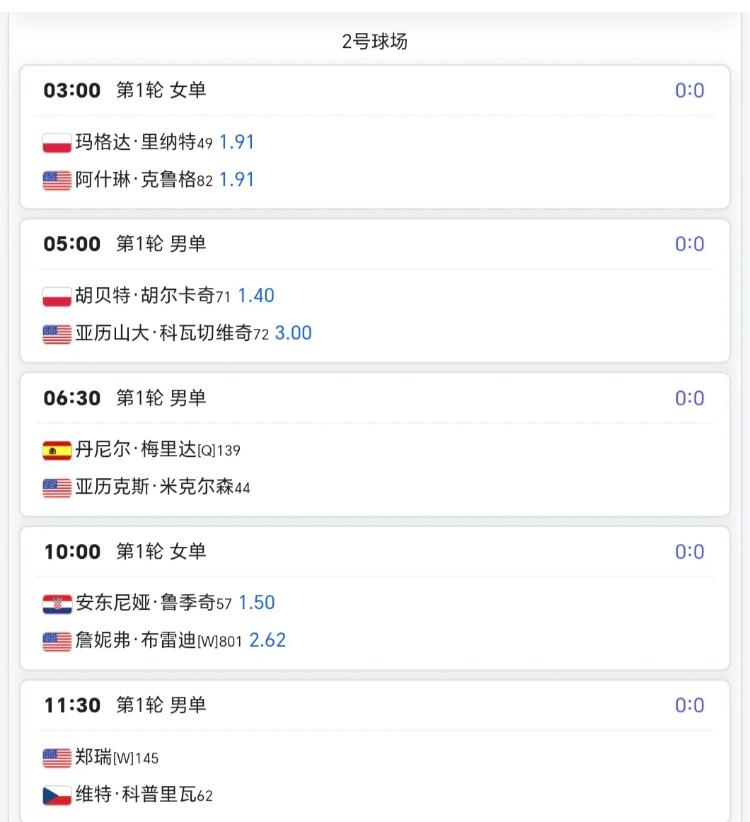The image size is (750, 822).
Task: Select odds 3.00 for 亚历山大·科瓦切维奇
Action: [293, 333]
